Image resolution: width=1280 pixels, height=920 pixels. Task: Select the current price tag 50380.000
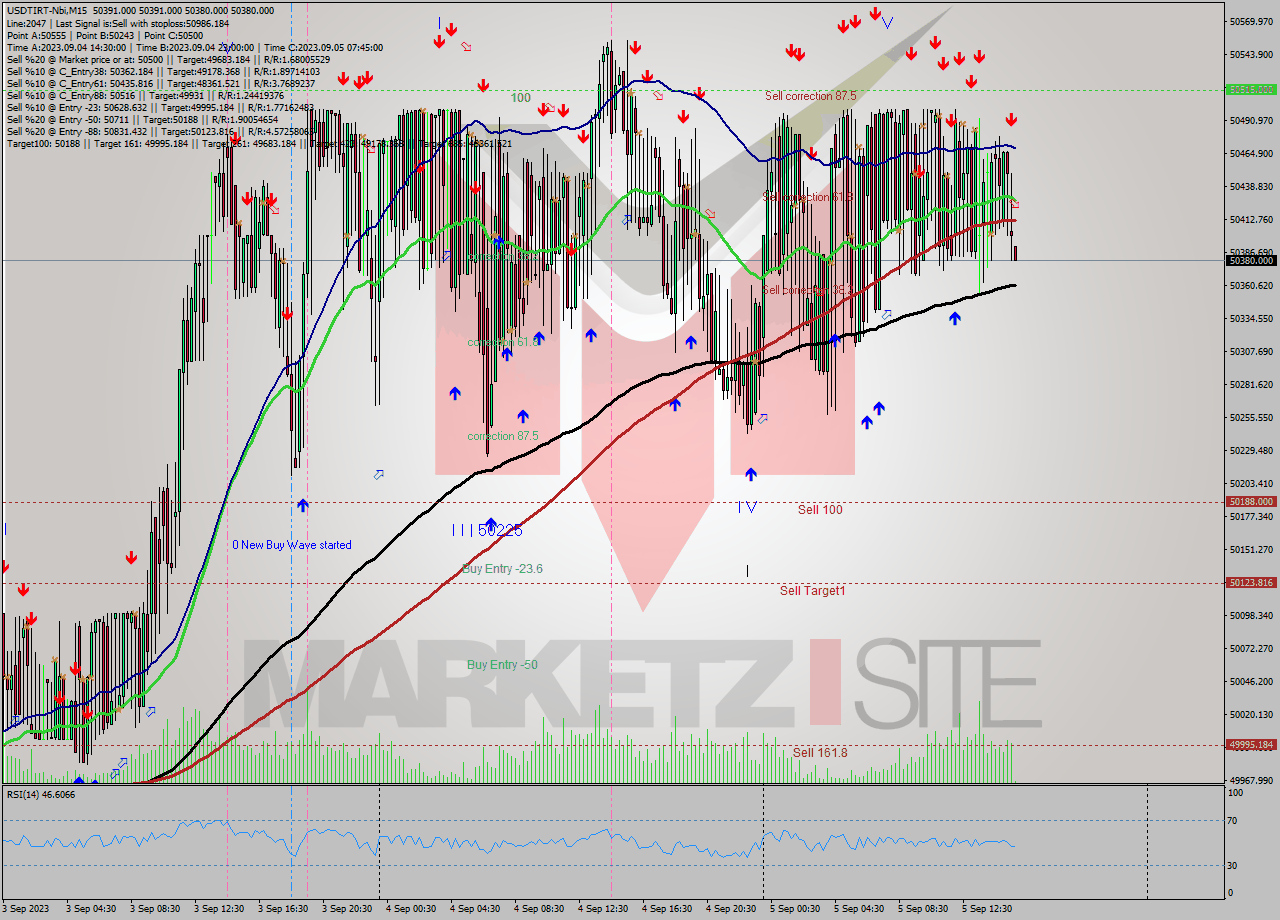click(1251, 260)
